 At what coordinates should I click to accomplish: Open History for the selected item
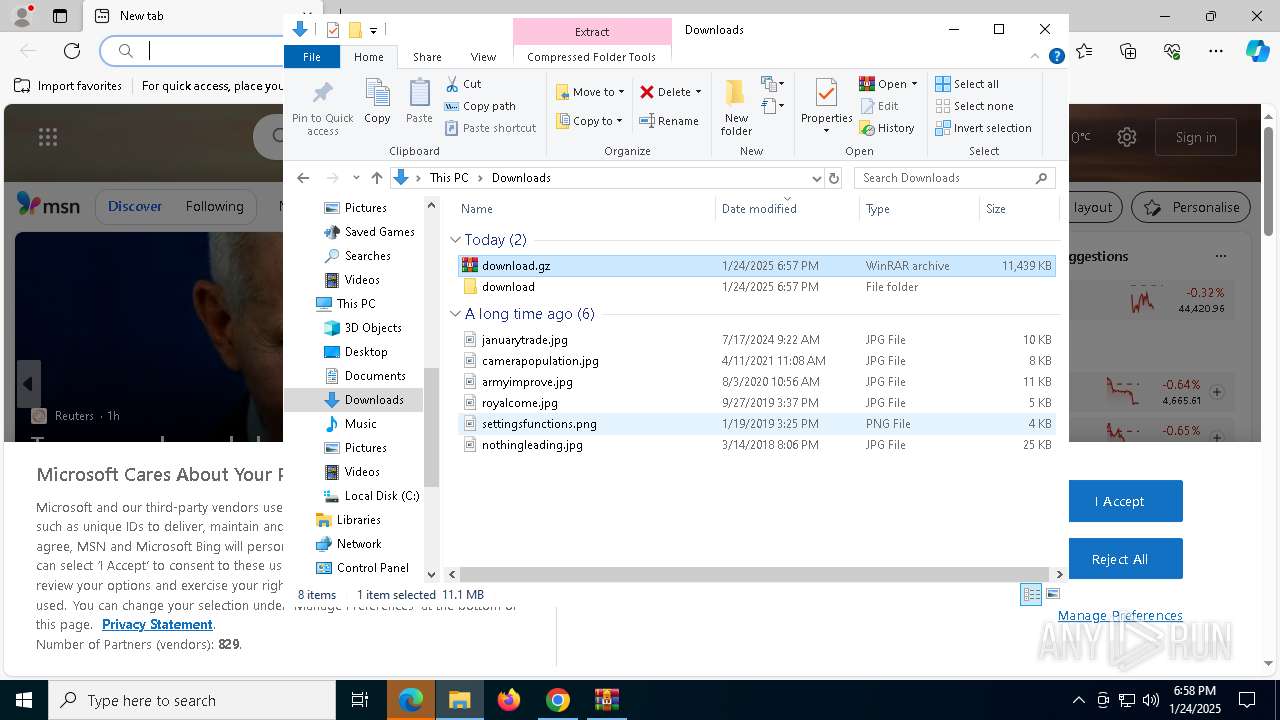pyautogui.click(x=887, y=128)
